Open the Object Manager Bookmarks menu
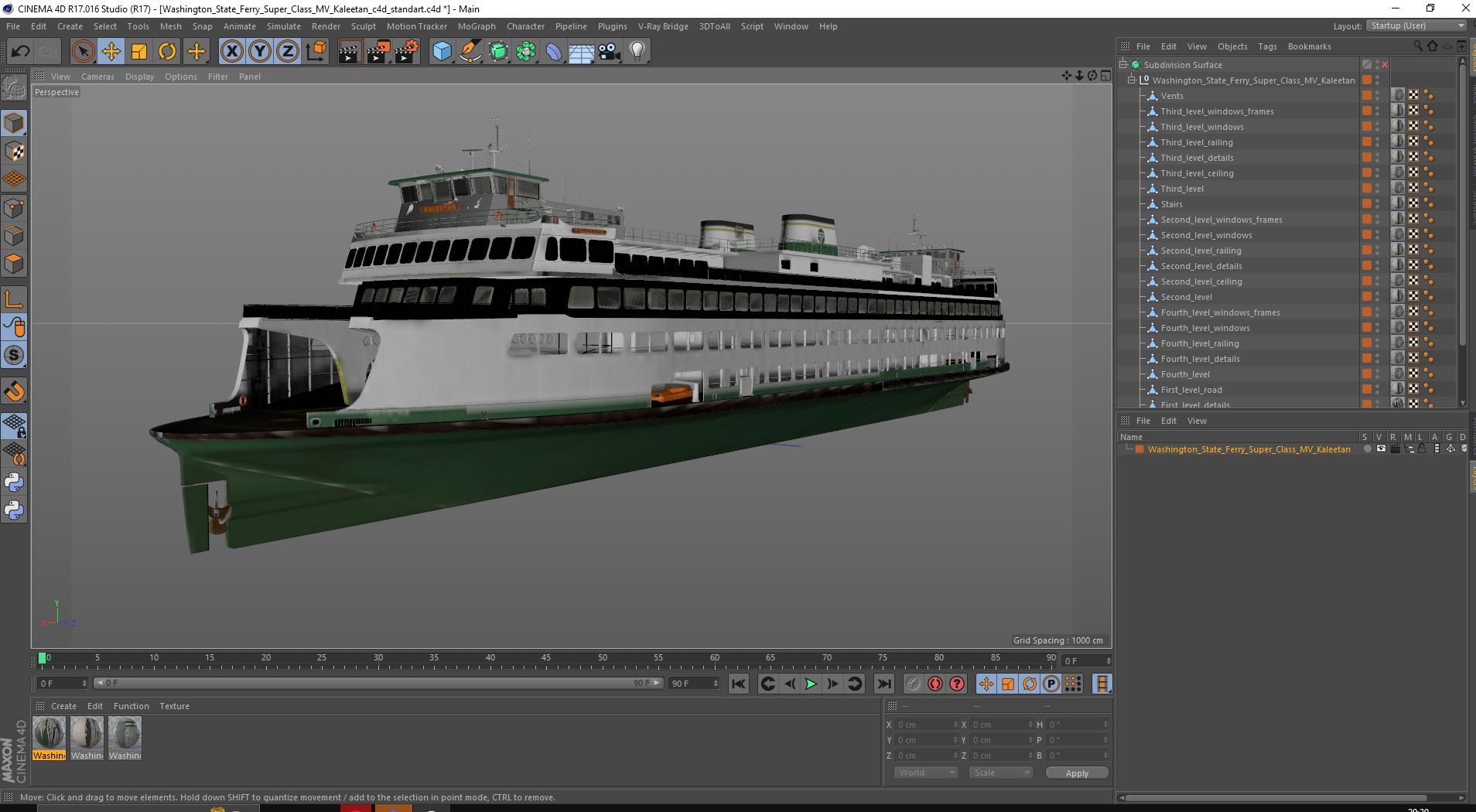Screen dimensions: 1476x812 click(1309, 46)
